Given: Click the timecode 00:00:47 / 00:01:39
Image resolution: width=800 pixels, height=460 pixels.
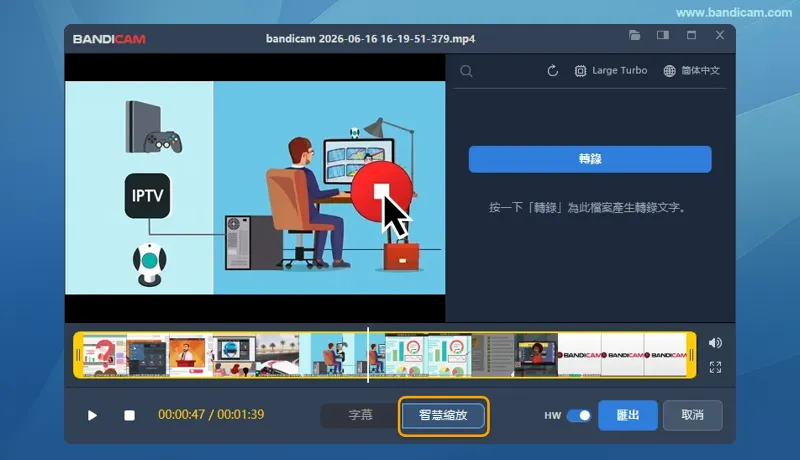Looking at the screenshot, I should click(211, 415).
